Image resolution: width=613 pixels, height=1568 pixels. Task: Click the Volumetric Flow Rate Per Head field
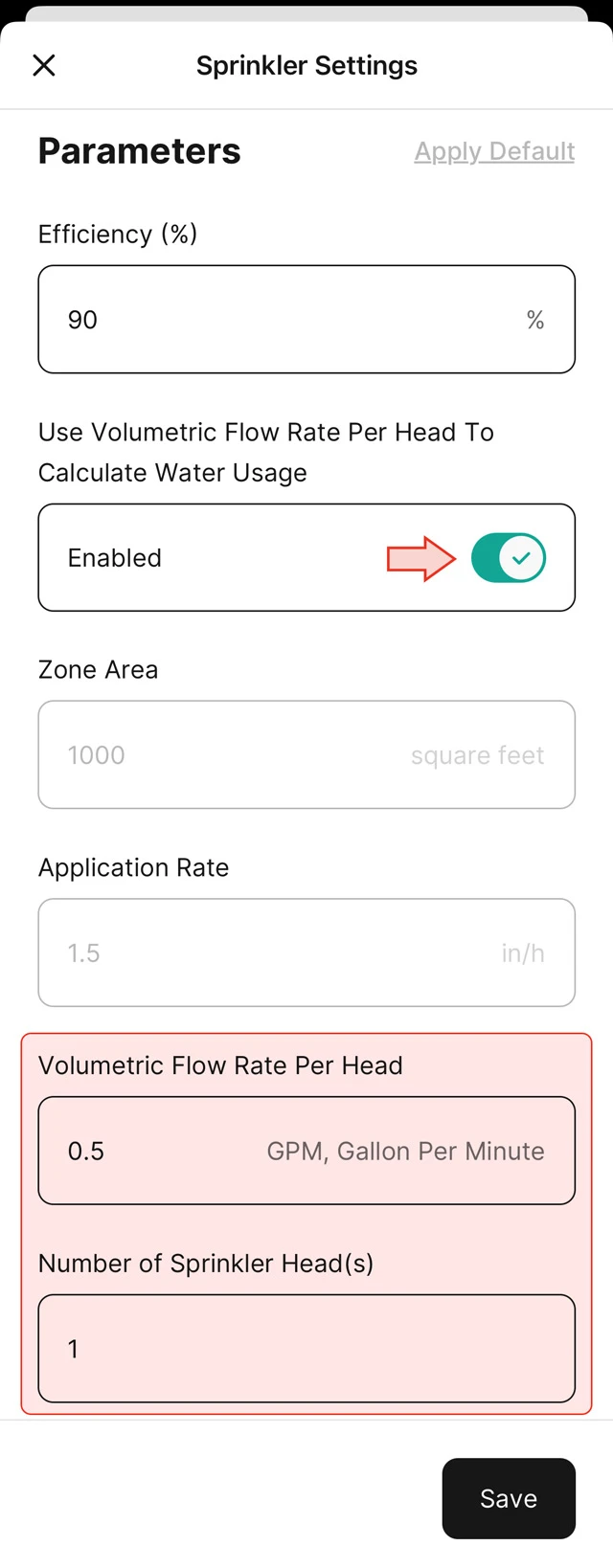306,1151
